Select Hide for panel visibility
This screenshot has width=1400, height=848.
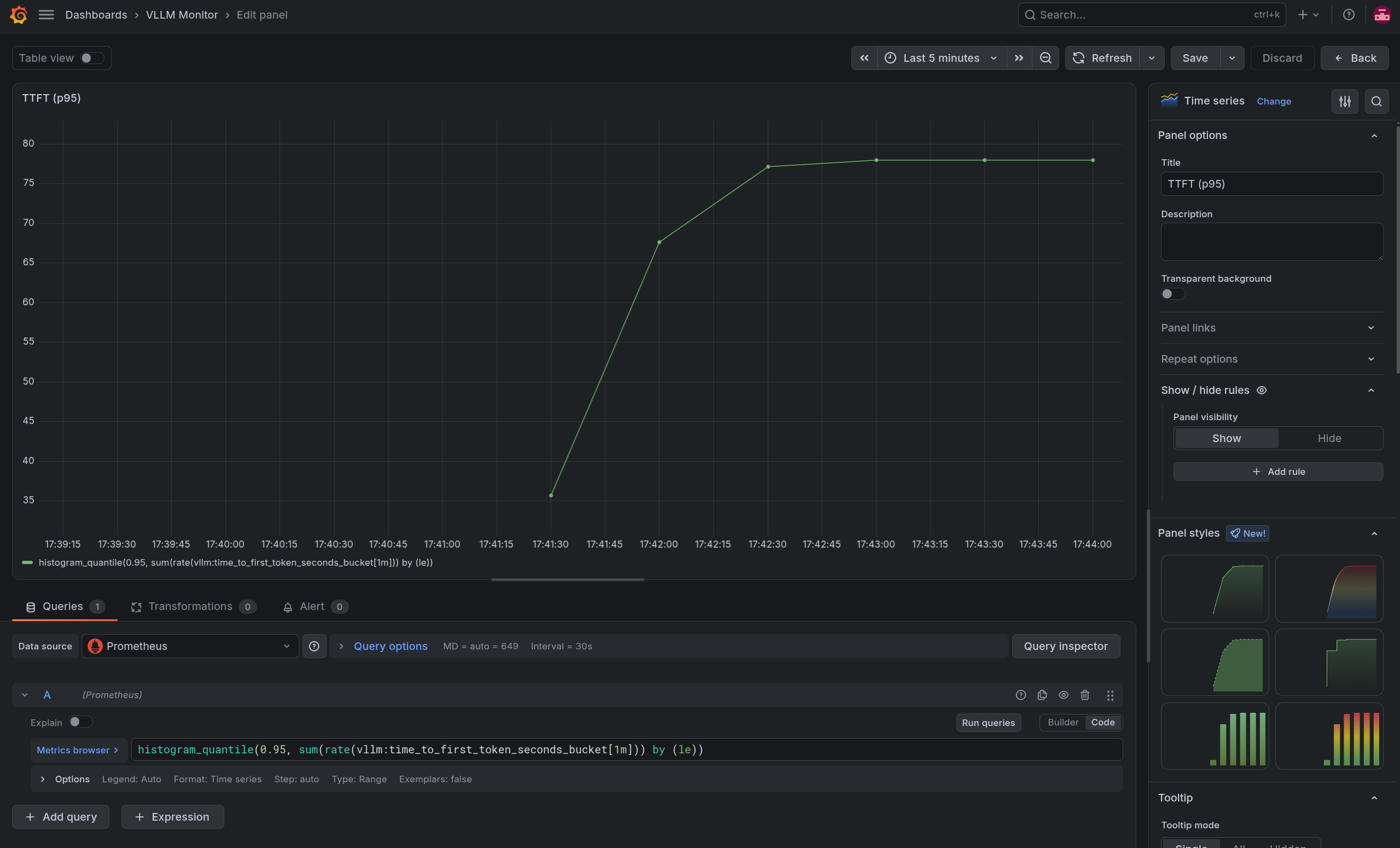click(1329, 438)
